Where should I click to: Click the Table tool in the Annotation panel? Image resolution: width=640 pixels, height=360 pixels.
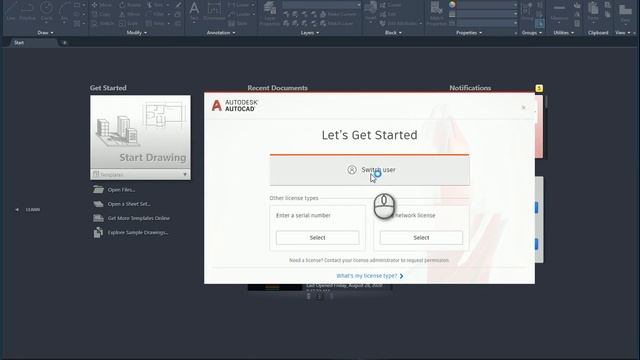(238, 24)
